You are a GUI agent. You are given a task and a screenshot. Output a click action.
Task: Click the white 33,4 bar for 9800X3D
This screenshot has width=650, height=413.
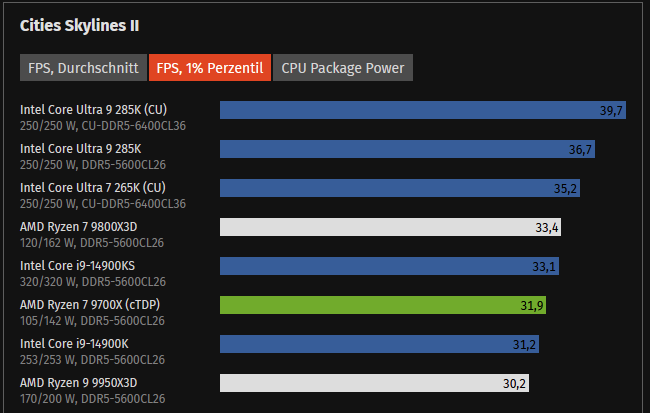[390, 227]
